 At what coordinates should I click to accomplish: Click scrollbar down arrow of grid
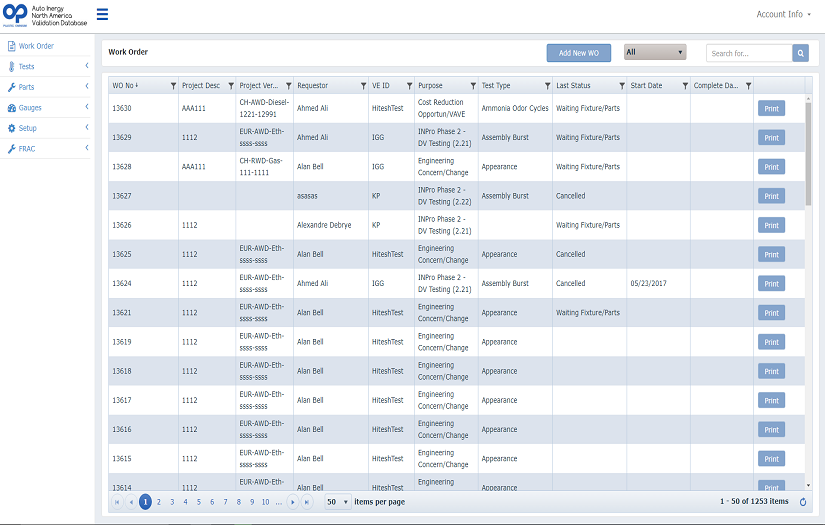808,485
